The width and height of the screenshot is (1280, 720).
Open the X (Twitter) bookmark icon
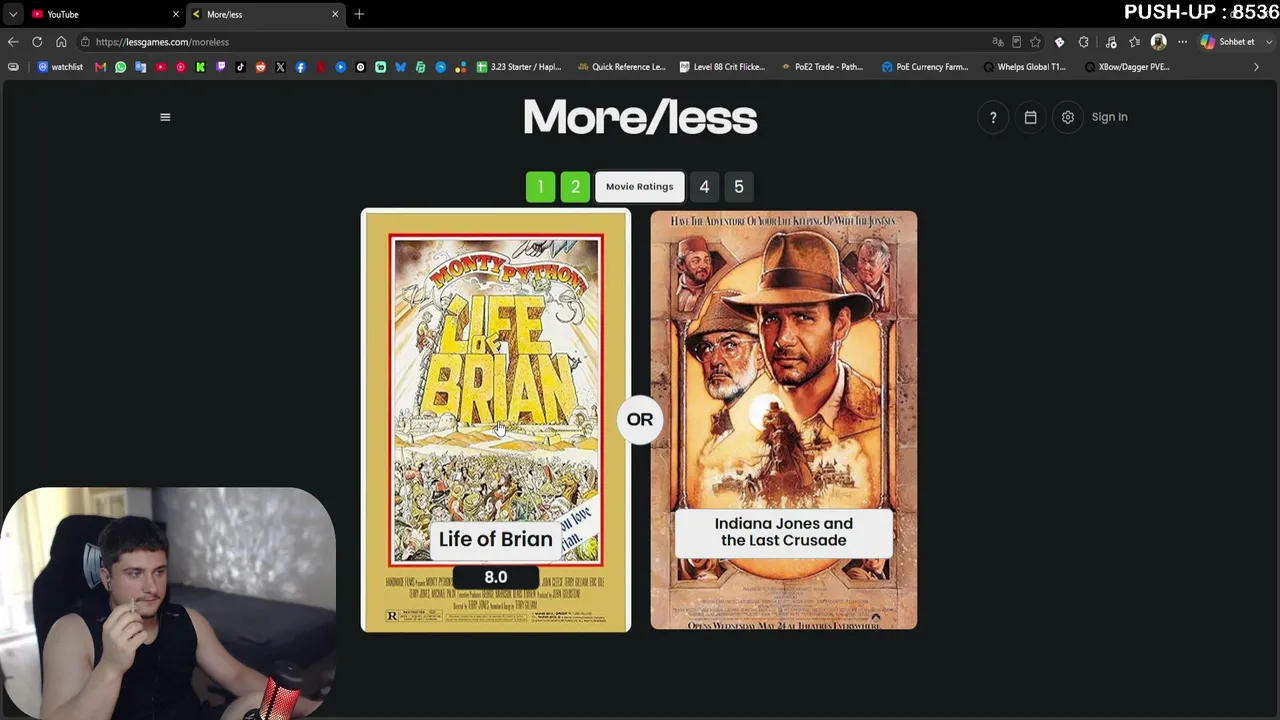pos(280,67)
